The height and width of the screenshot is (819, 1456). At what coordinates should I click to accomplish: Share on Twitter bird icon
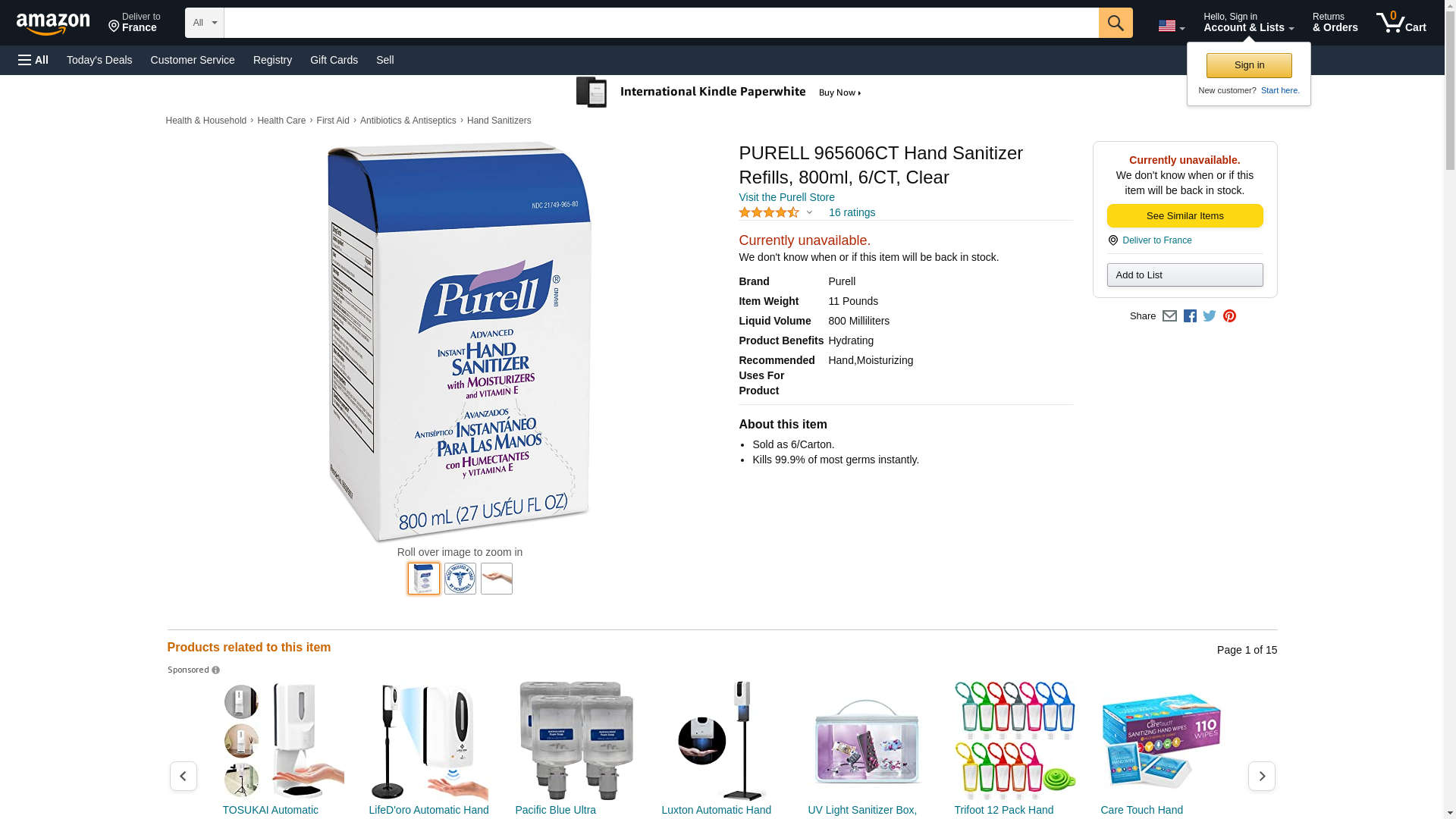pyautogui.click(x=1210, y=316)
